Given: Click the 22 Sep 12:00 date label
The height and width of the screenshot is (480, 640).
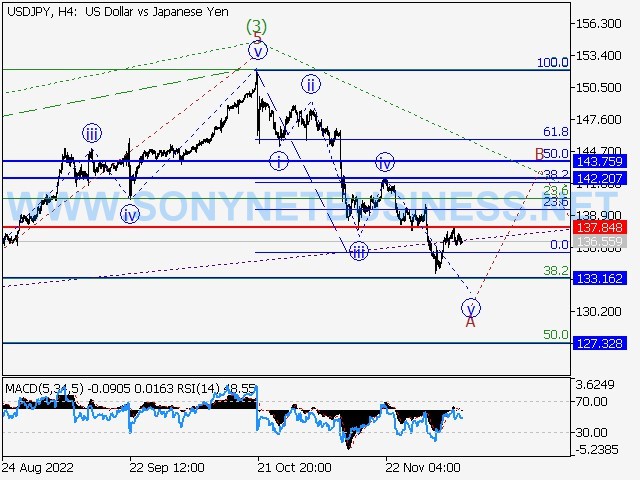Looking at the screenshot, I should click(x=167, y=467).
